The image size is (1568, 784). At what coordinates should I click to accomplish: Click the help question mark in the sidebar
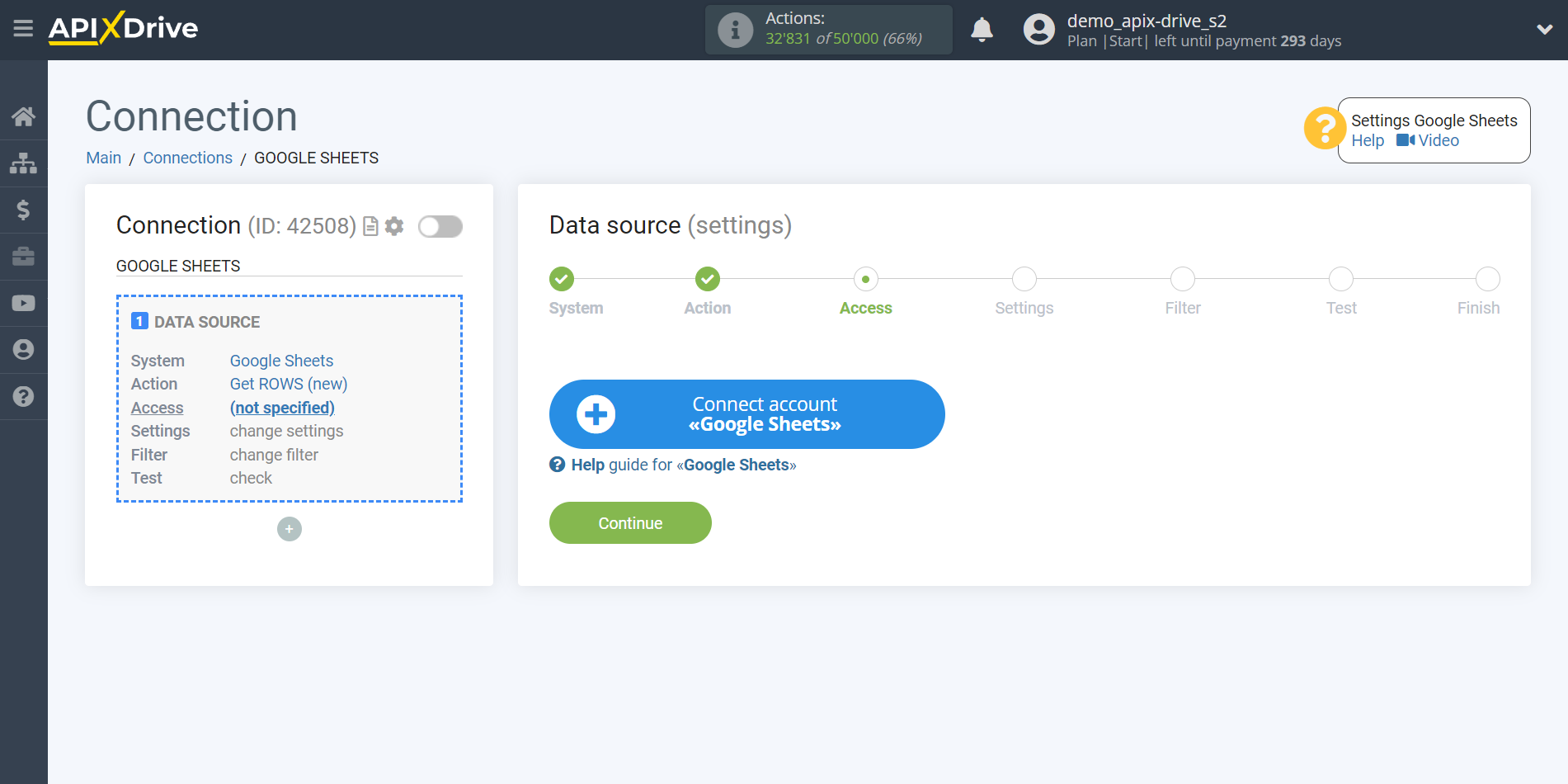coord(23,397)
